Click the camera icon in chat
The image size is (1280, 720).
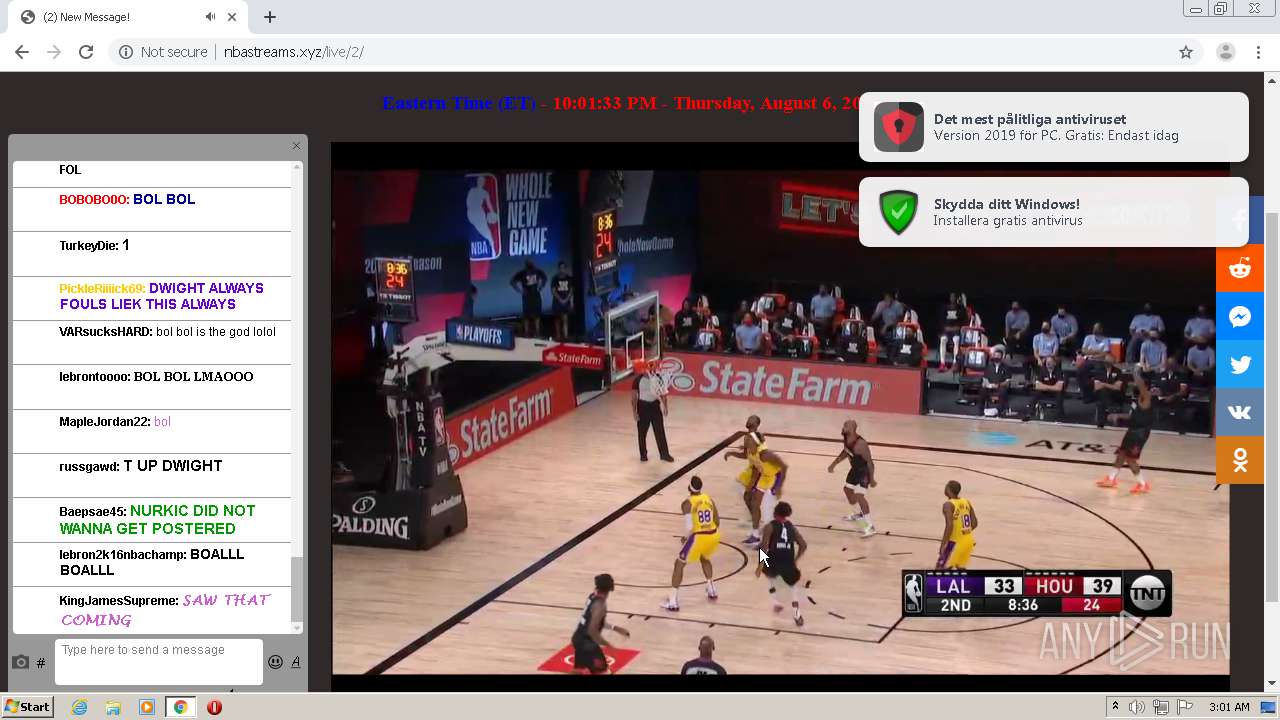[20, 662]
